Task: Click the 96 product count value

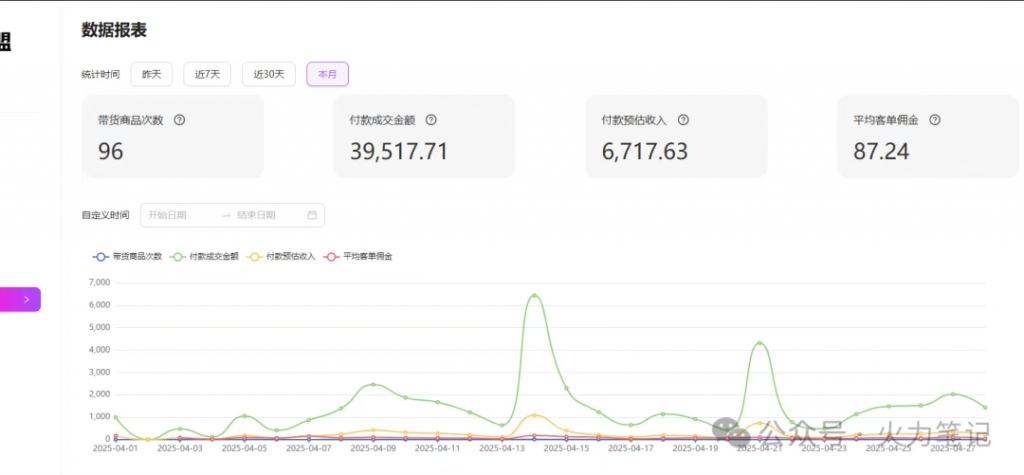Action: pos(110,152)
